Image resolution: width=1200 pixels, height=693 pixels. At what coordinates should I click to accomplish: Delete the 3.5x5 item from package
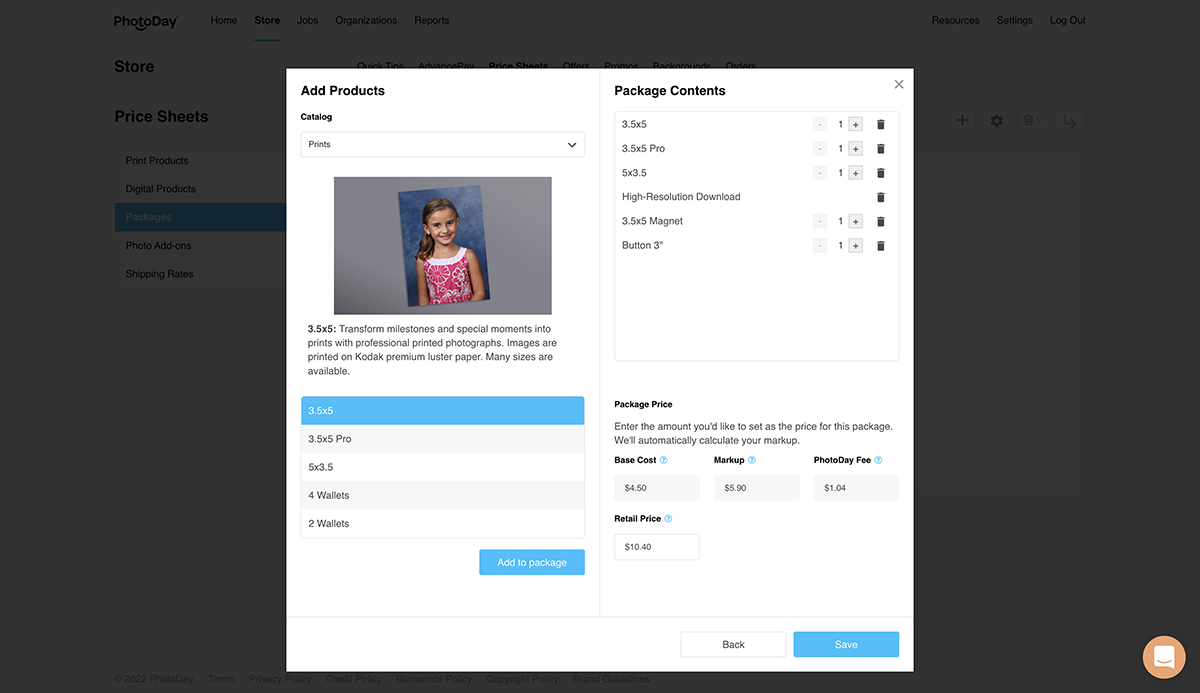(881, 125)
